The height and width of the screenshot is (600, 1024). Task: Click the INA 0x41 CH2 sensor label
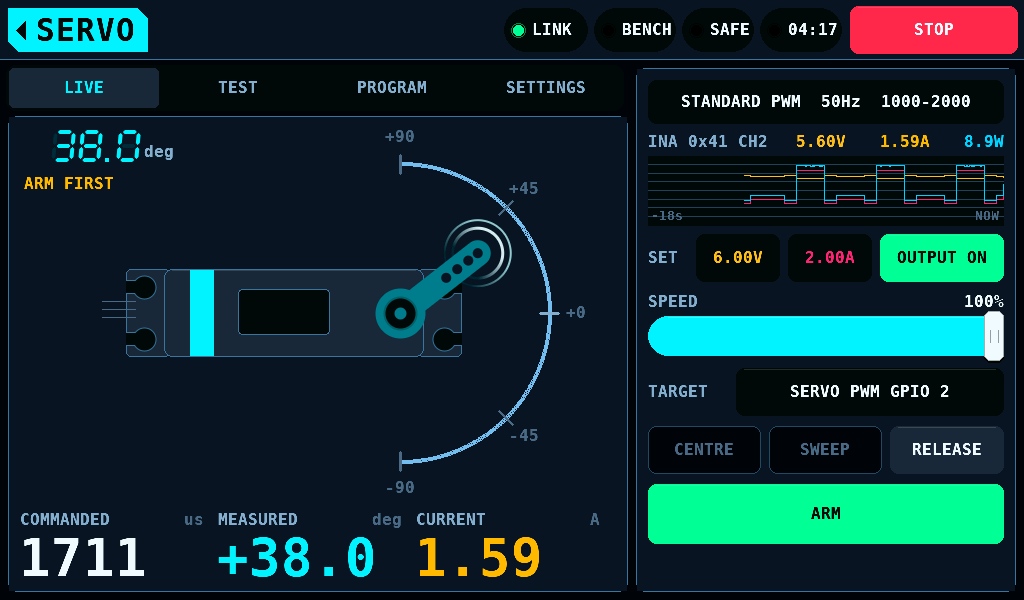[x=707, y=142]
